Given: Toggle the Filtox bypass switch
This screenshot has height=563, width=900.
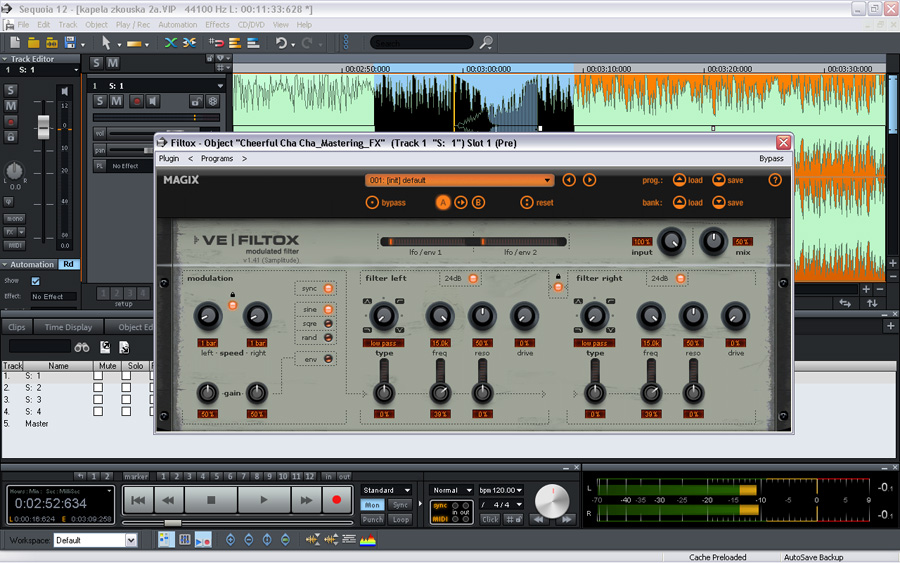Looking at the screenshot, I should point(372,203).
